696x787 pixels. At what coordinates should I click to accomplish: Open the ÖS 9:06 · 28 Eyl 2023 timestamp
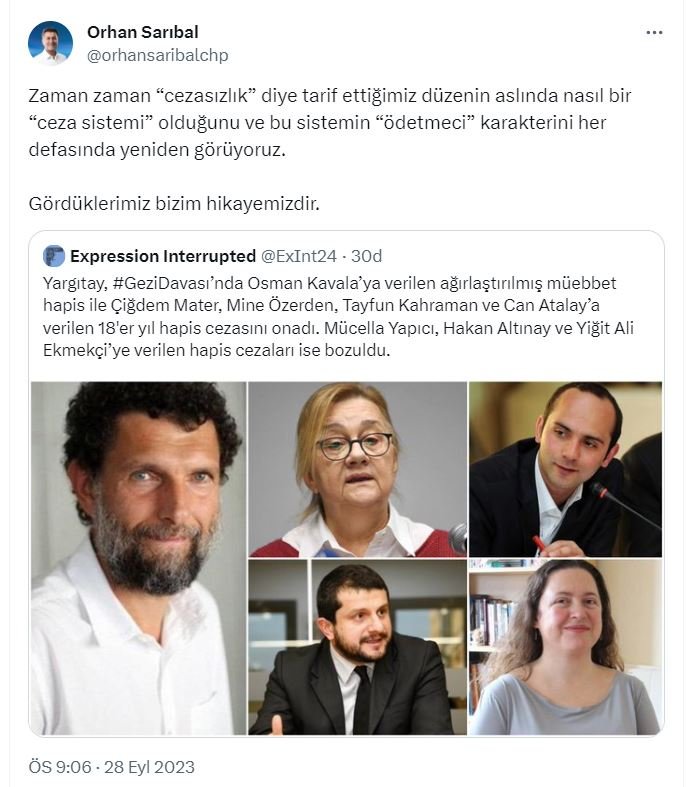(111, 767)
